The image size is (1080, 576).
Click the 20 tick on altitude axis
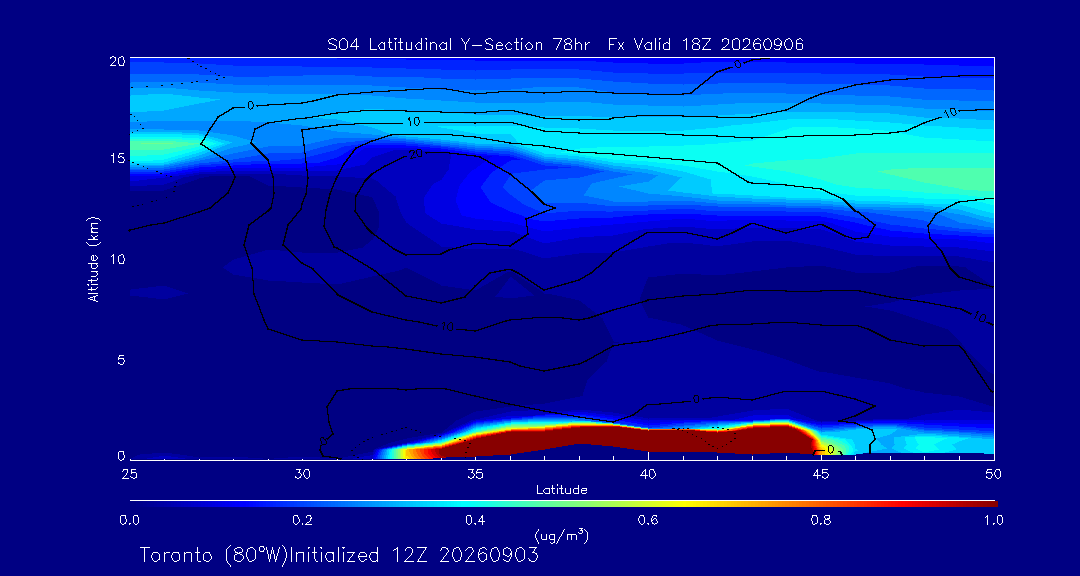116,60
